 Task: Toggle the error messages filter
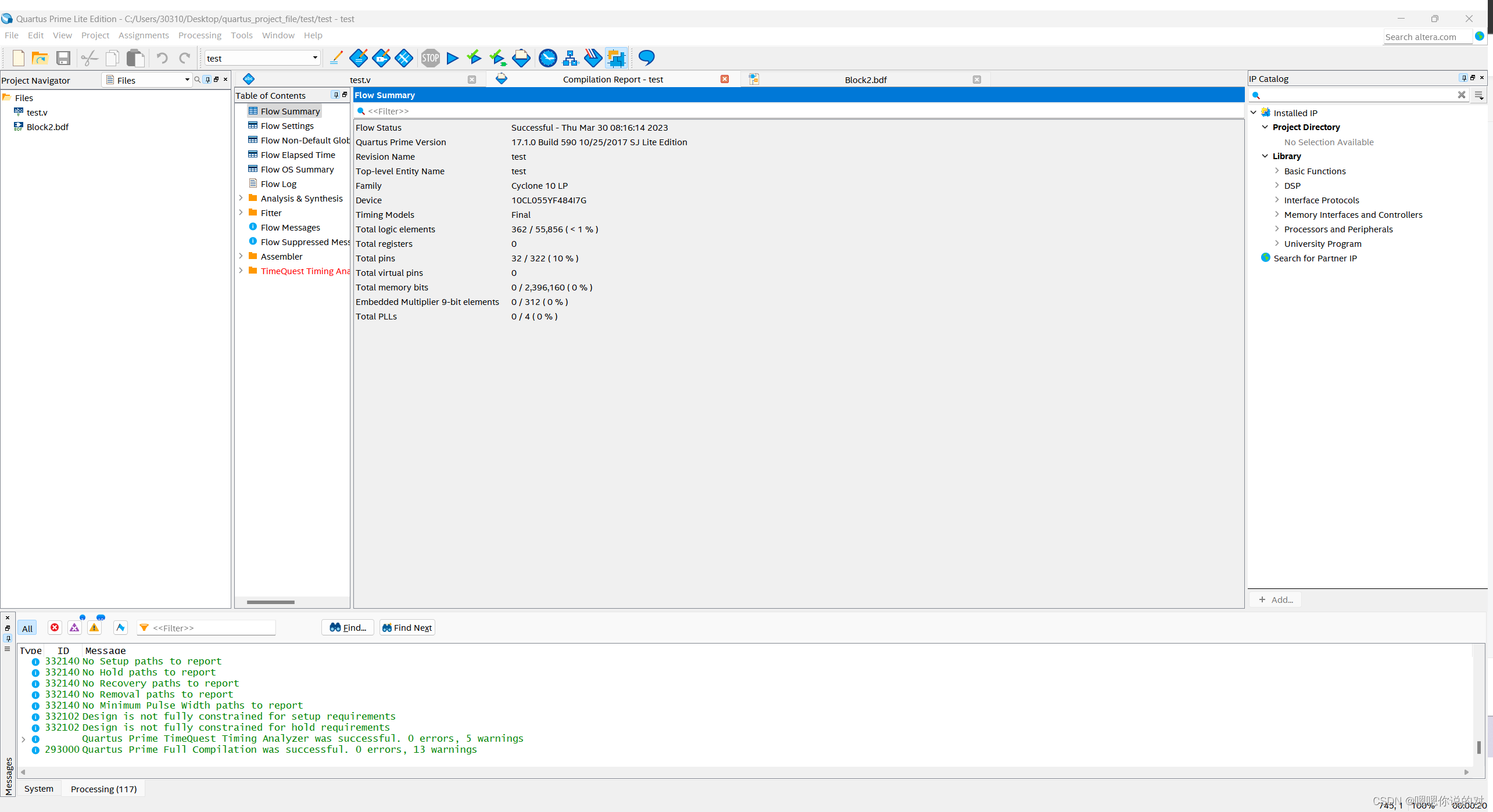55,627
